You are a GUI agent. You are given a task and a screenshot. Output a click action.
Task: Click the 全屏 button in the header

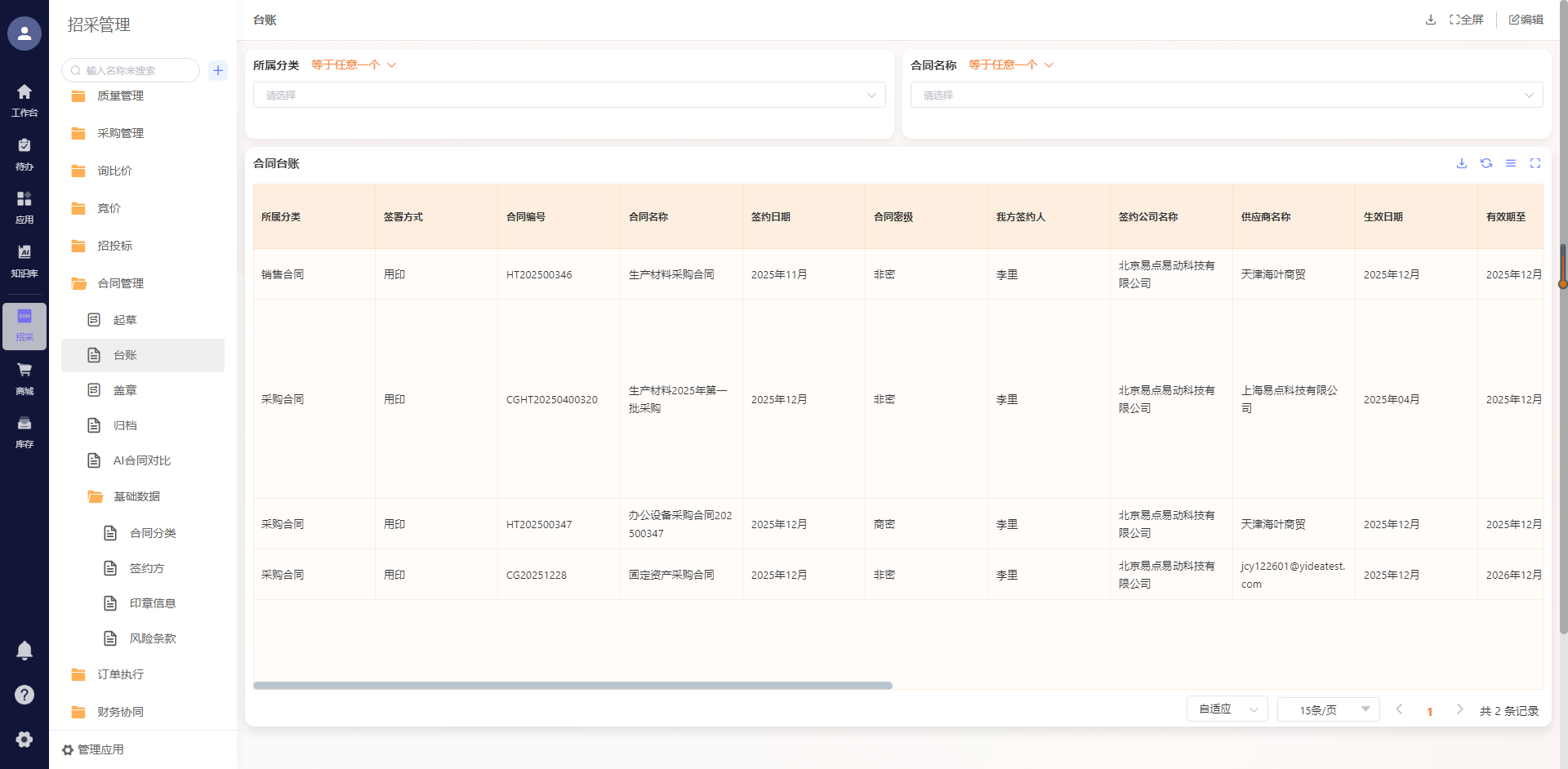pos(1467,20)
